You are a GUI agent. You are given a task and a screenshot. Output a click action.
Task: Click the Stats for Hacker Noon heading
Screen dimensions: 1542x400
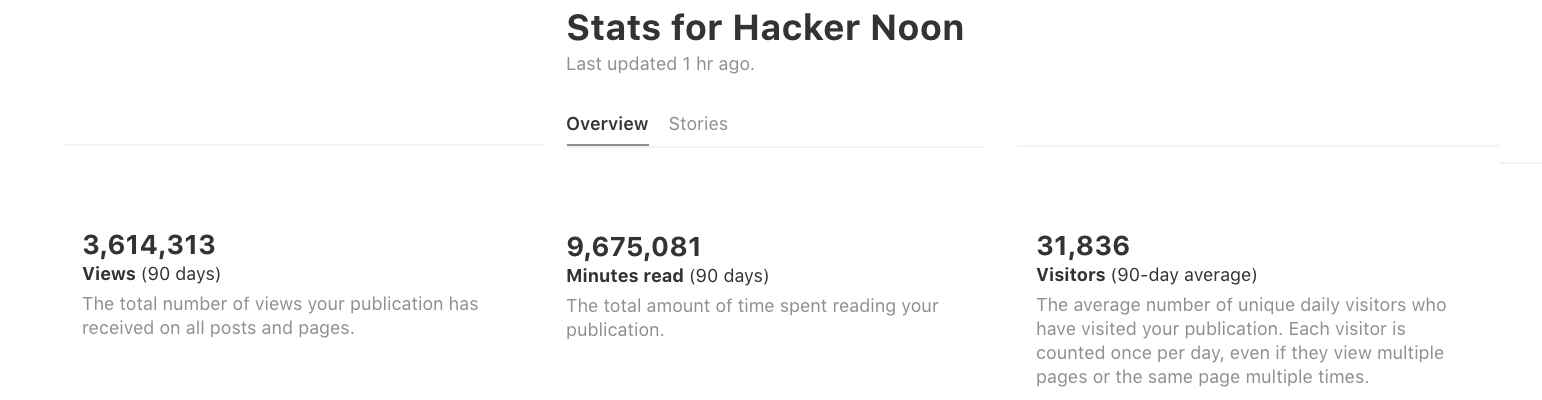point(765,28)
